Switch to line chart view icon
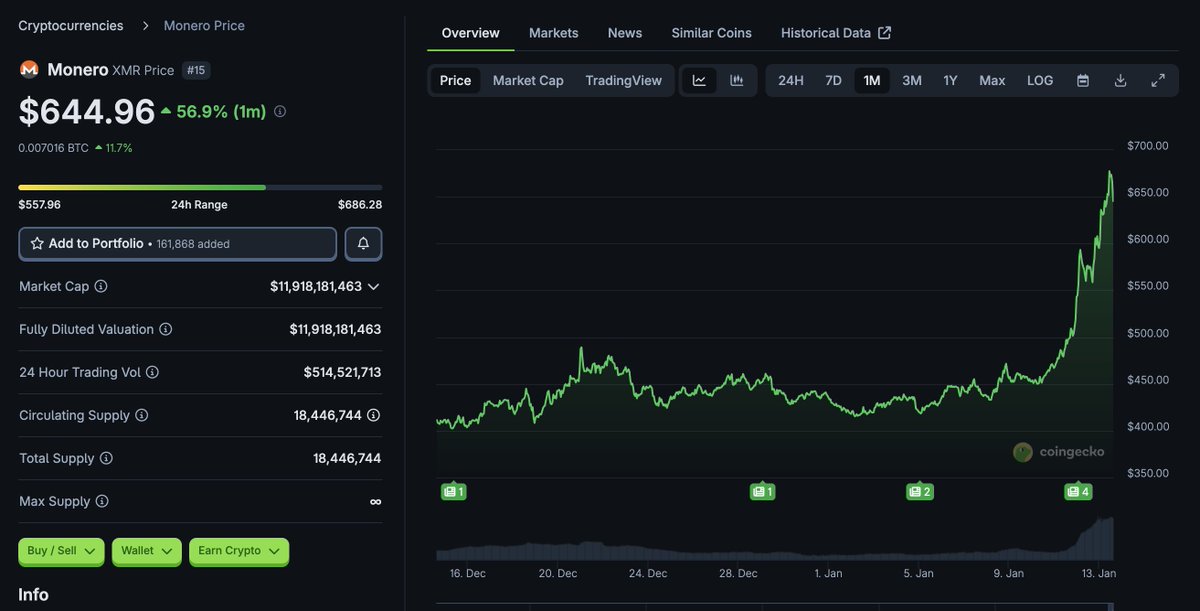 pos(699,80)
